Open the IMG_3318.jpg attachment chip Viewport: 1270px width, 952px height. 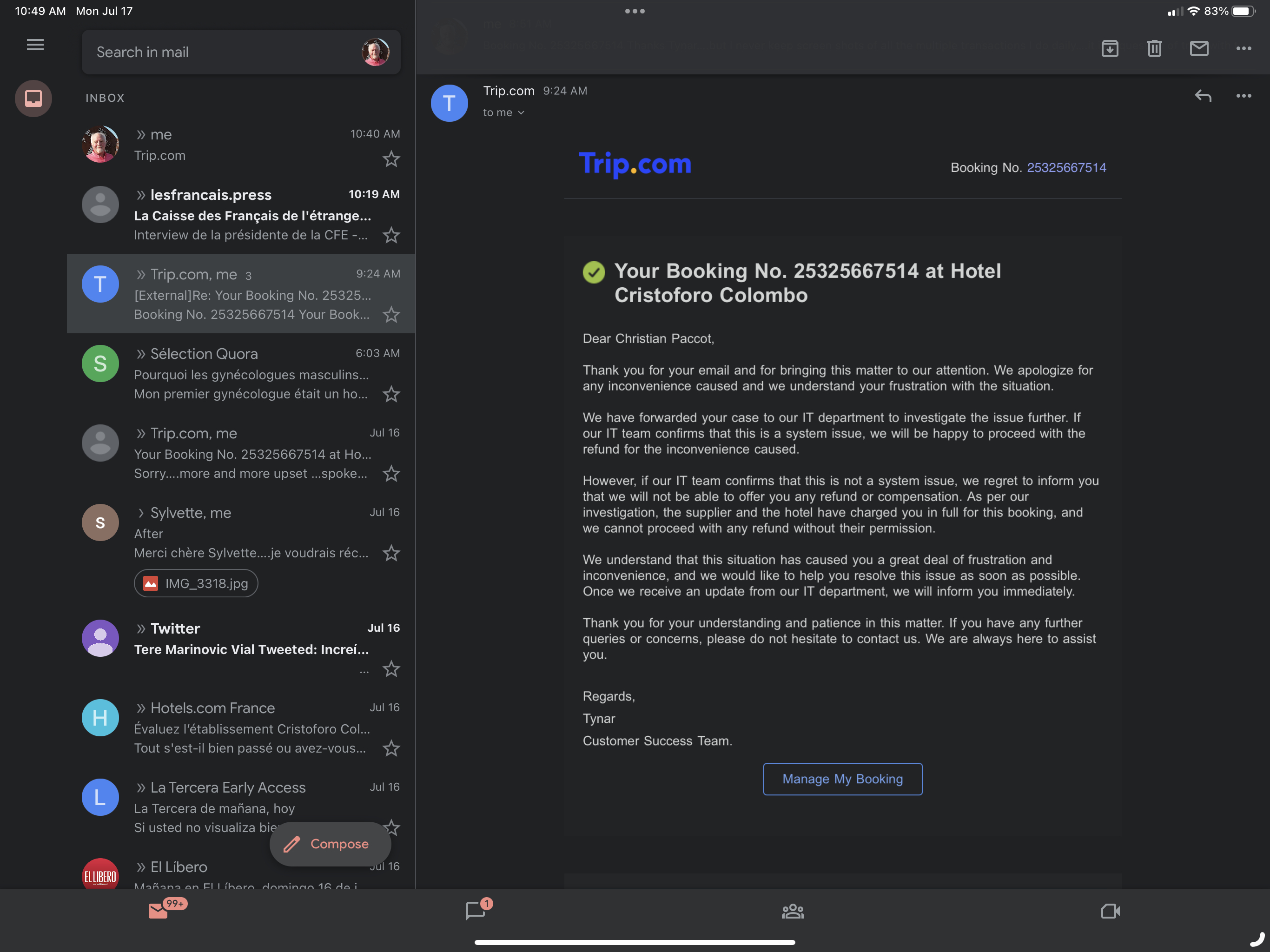point(196,583)
